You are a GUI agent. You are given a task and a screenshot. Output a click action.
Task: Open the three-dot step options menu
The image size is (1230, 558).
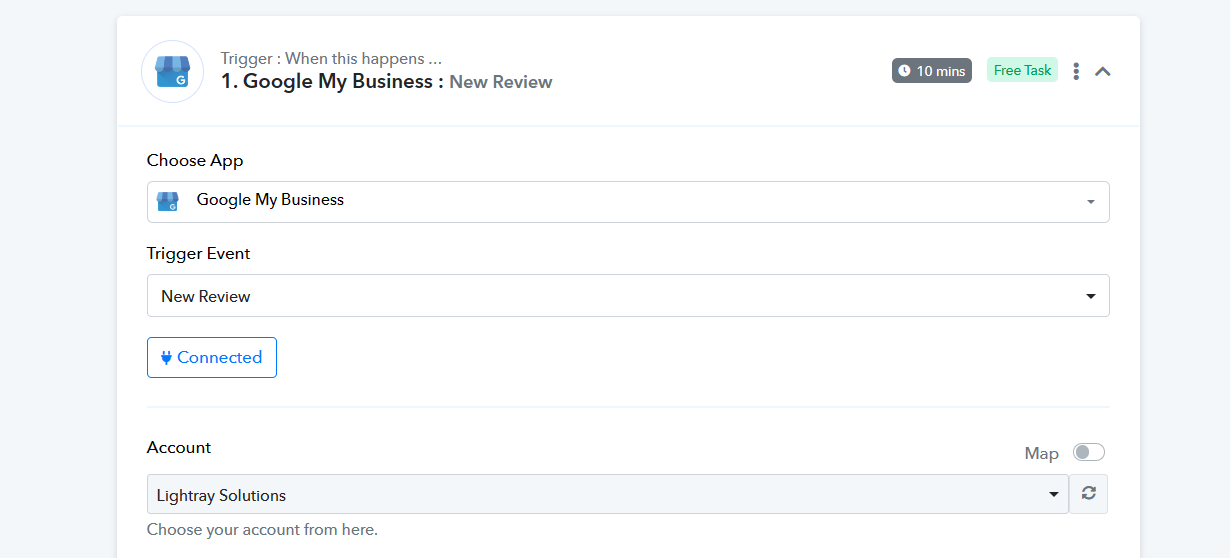[1076, 71]
